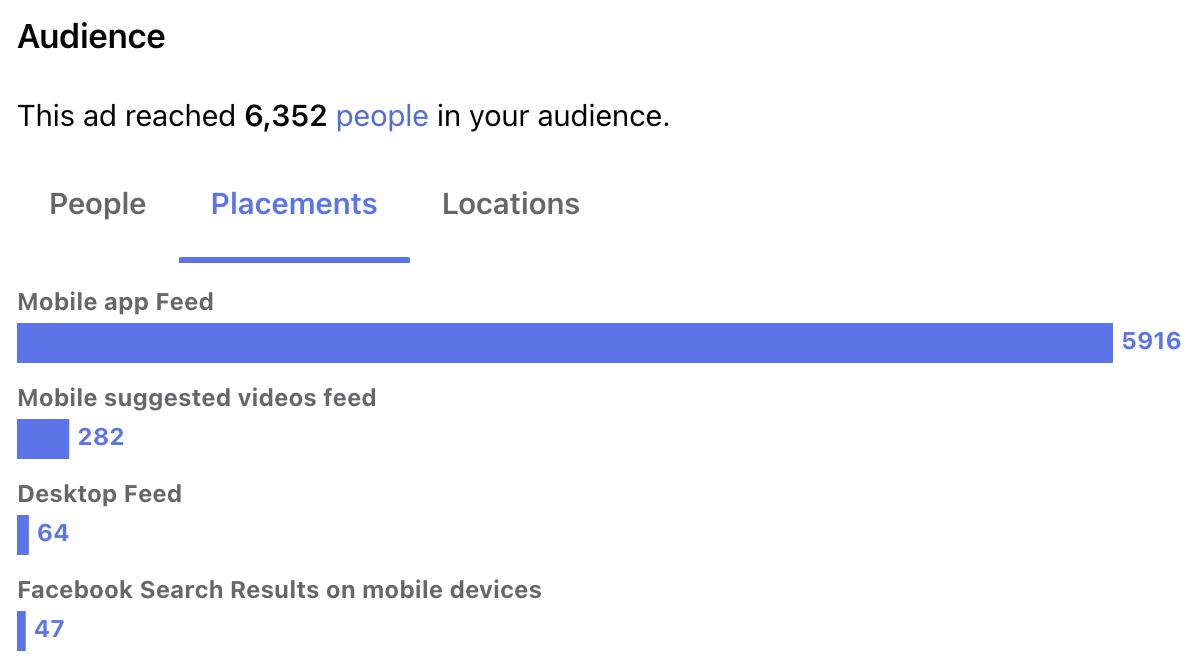Screen dimensions: 1204x666
Task: Click the Audience heading
Action: [92, 37]
